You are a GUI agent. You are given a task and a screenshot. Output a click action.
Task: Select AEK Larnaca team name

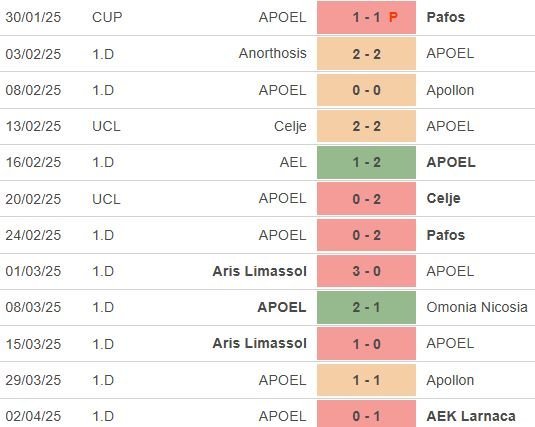471,416
